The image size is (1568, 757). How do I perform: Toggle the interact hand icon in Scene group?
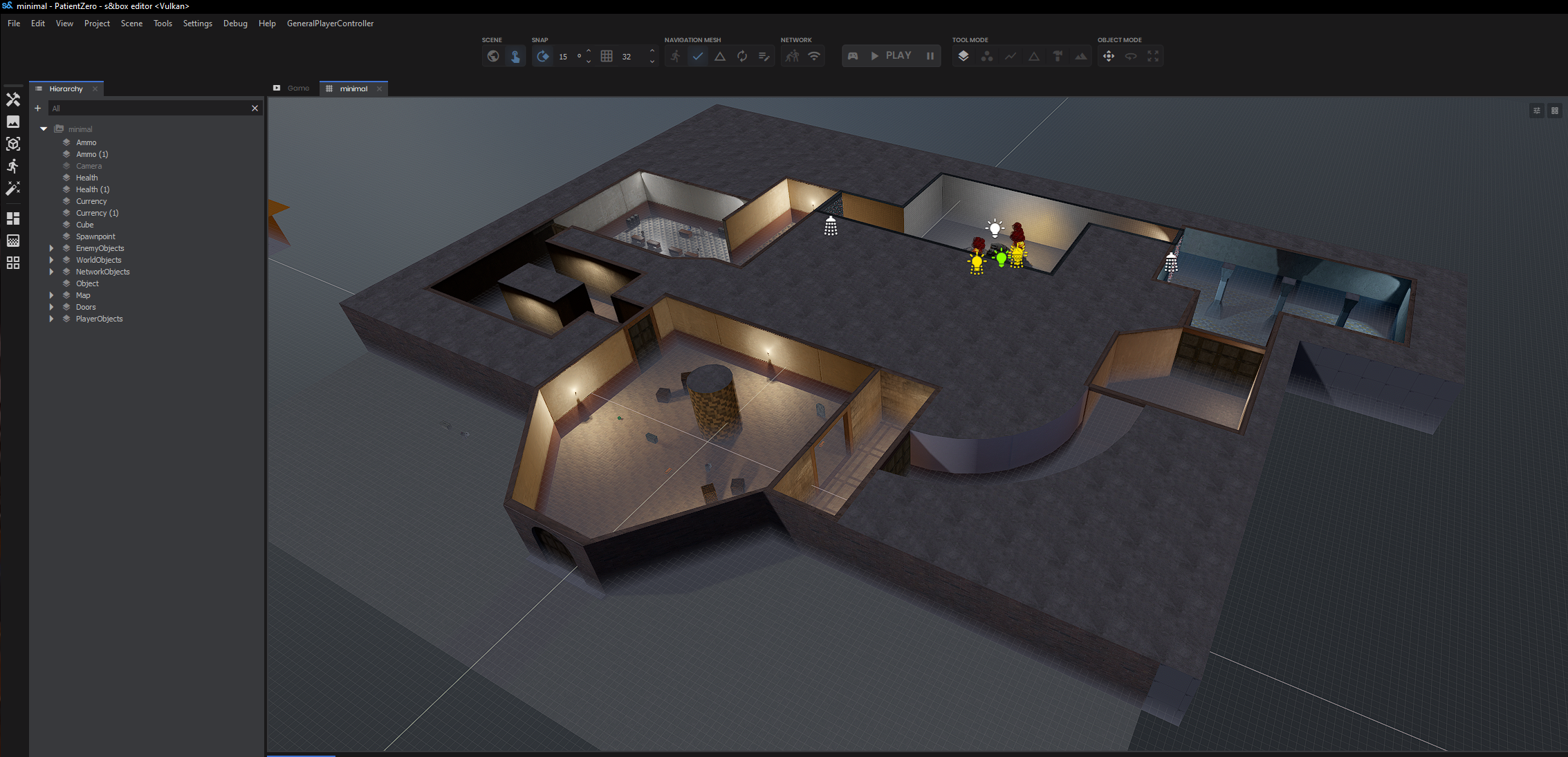click(x=515, y=56)
